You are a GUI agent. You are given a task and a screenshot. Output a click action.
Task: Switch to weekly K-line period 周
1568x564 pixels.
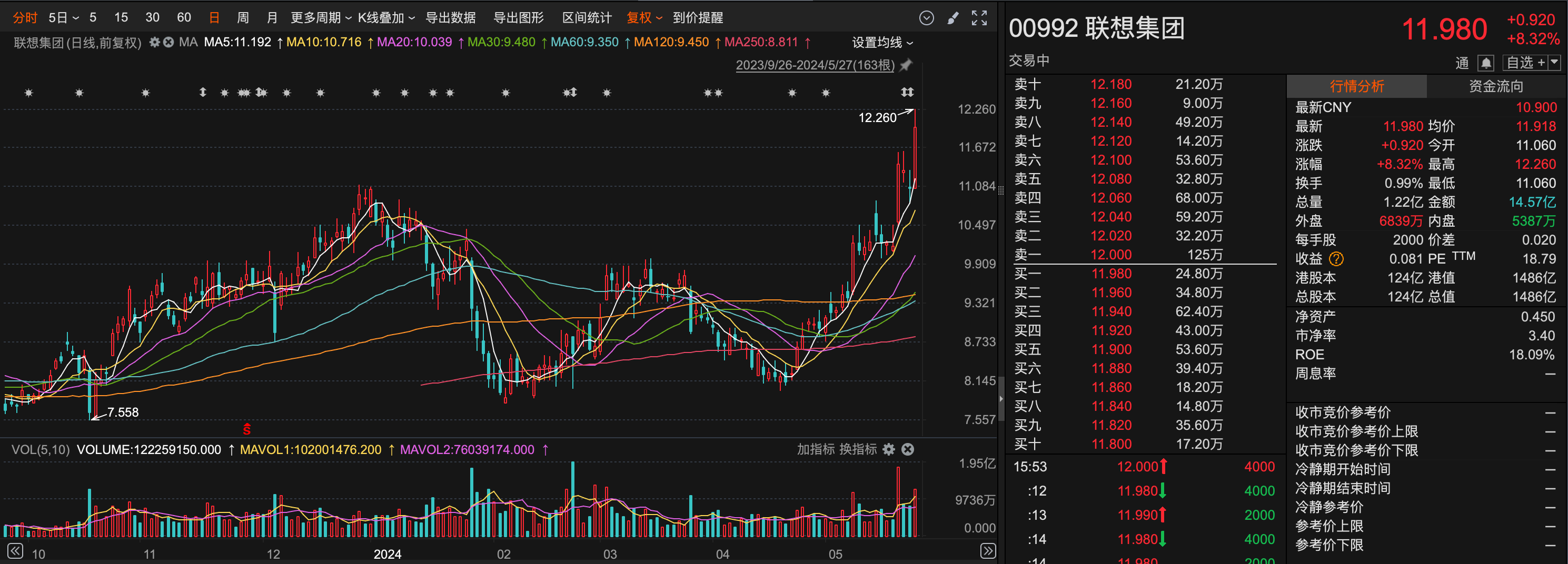(242, 18)
